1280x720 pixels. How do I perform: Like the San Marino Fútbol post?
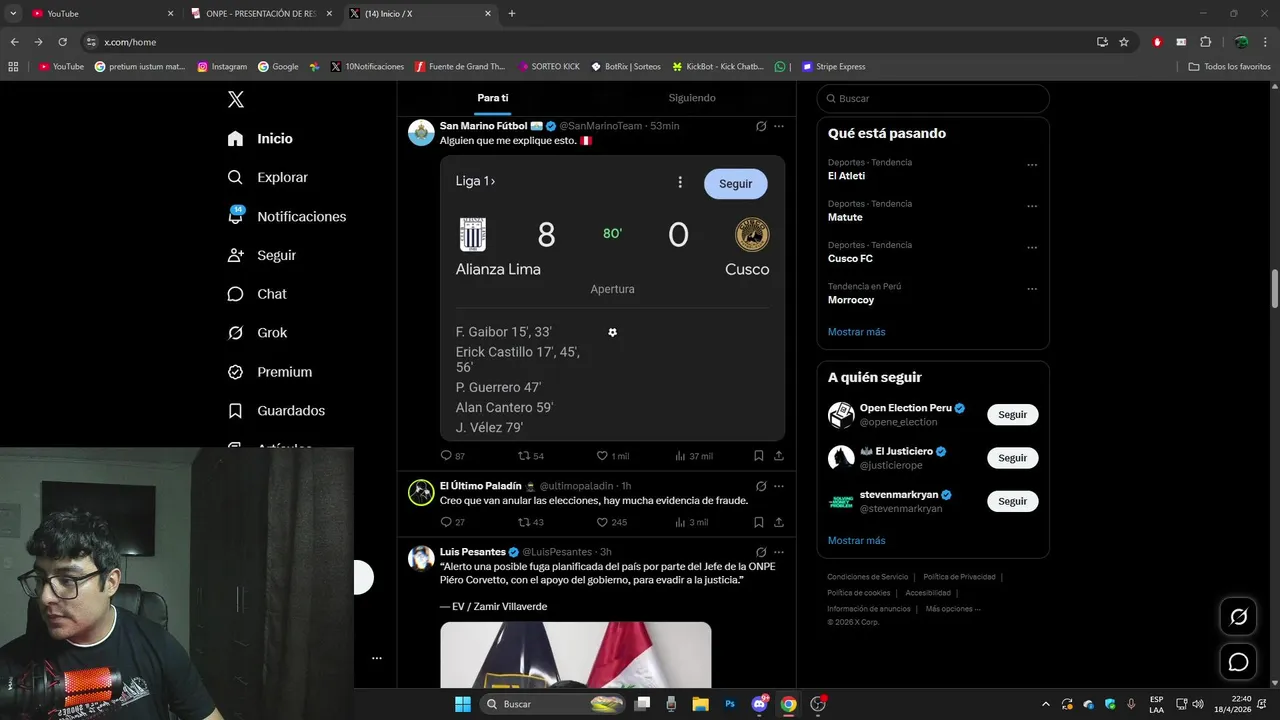602,455
